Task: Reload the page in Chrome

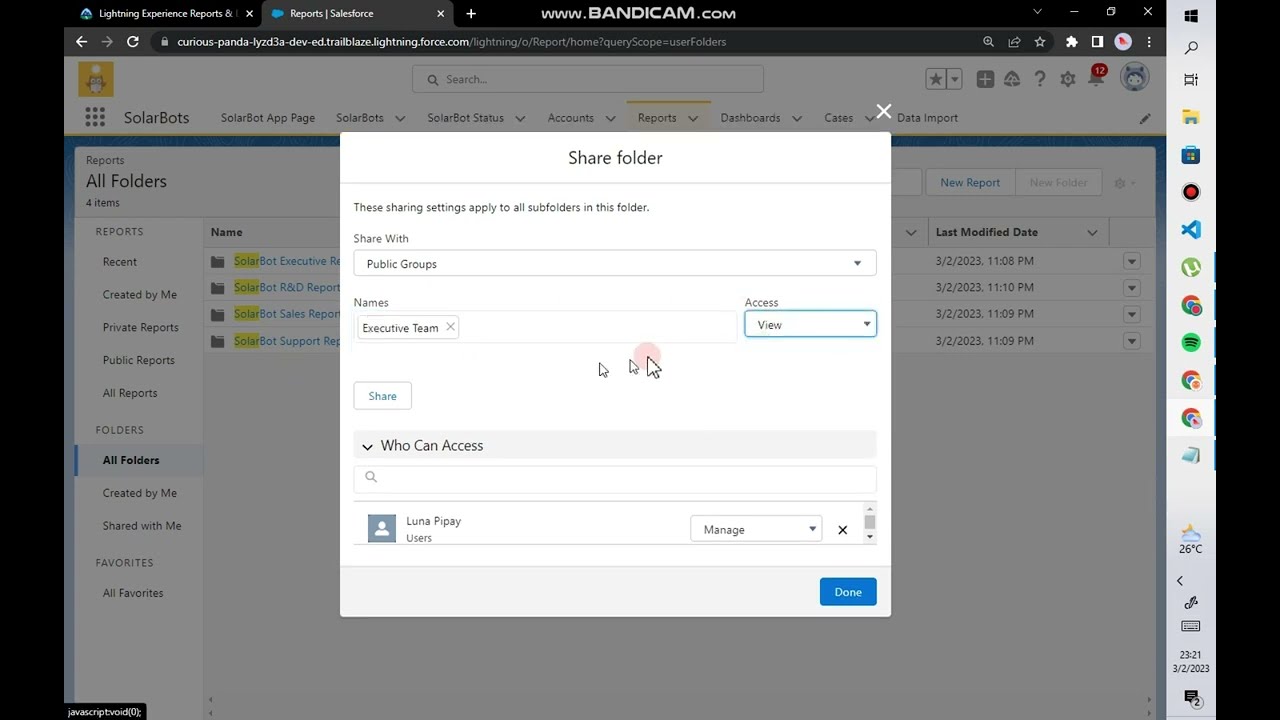Action: pos(132,42)
